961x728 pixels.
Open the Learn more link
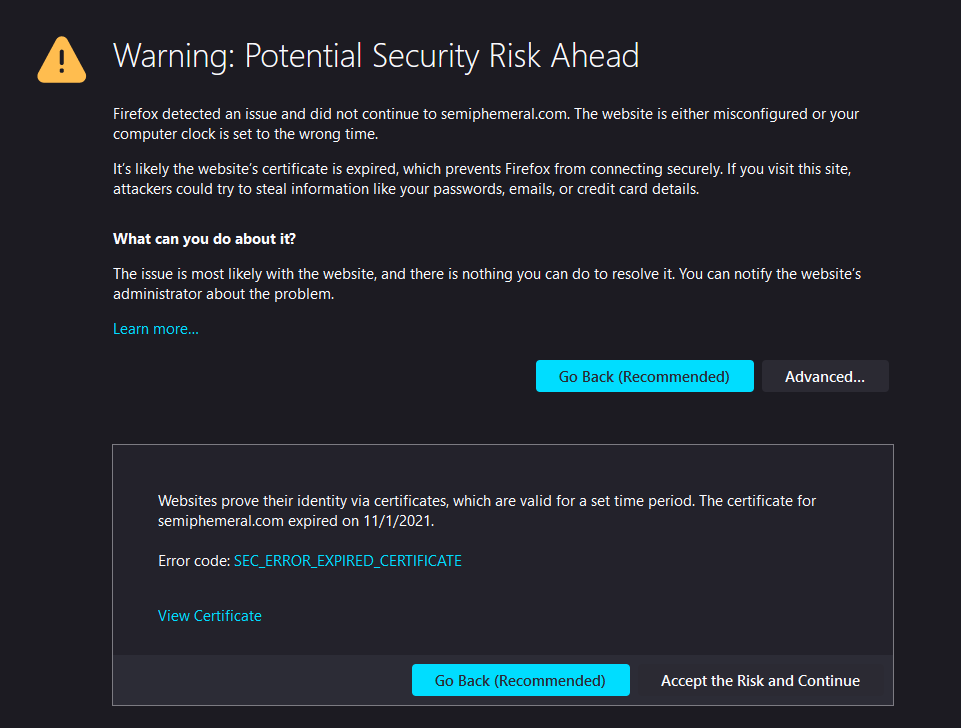pyautogui.click(x=155, y=328)
